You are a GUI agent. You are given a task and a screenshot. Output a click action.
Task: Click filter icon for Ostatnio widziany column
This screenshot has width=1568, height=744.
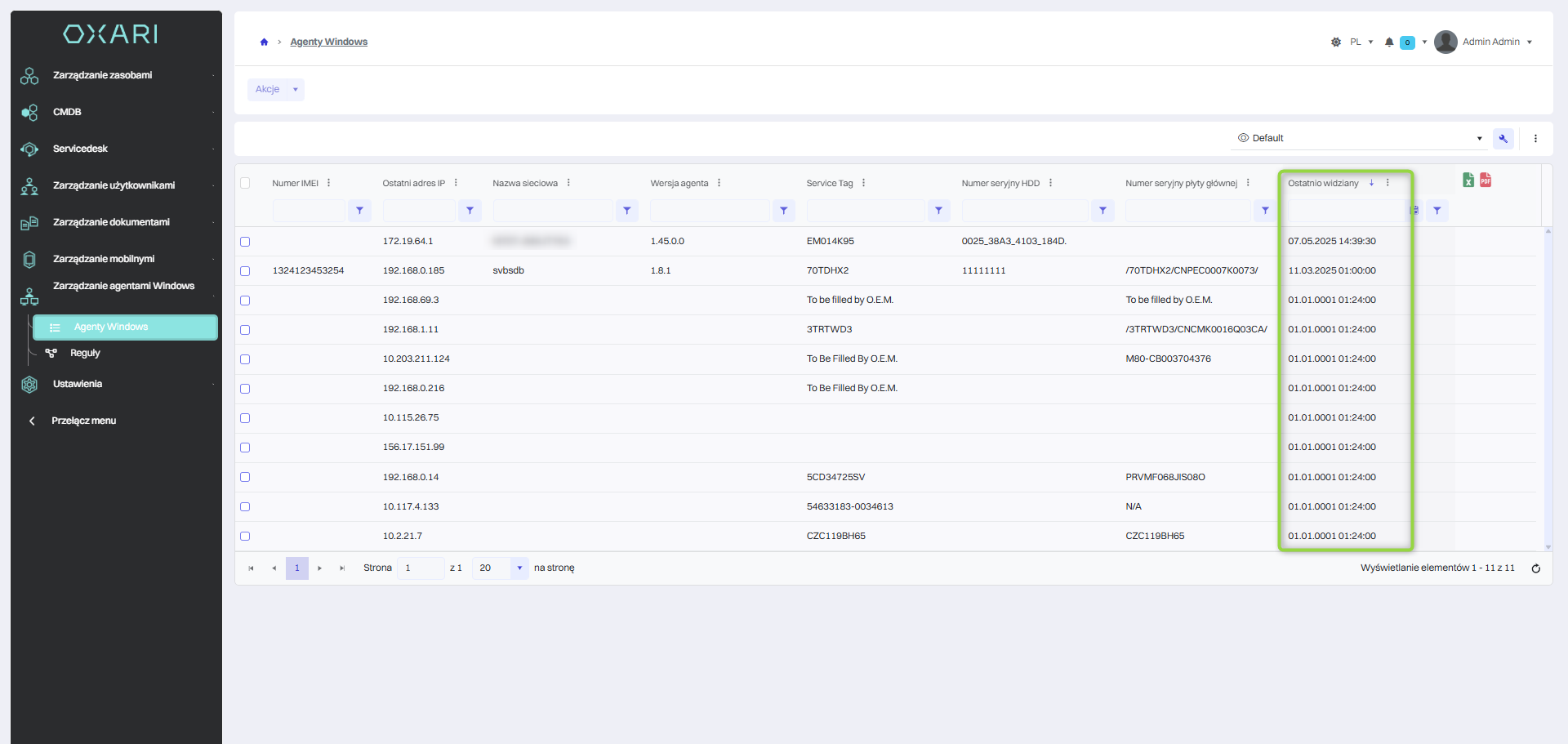click(x=1437, y=211)
